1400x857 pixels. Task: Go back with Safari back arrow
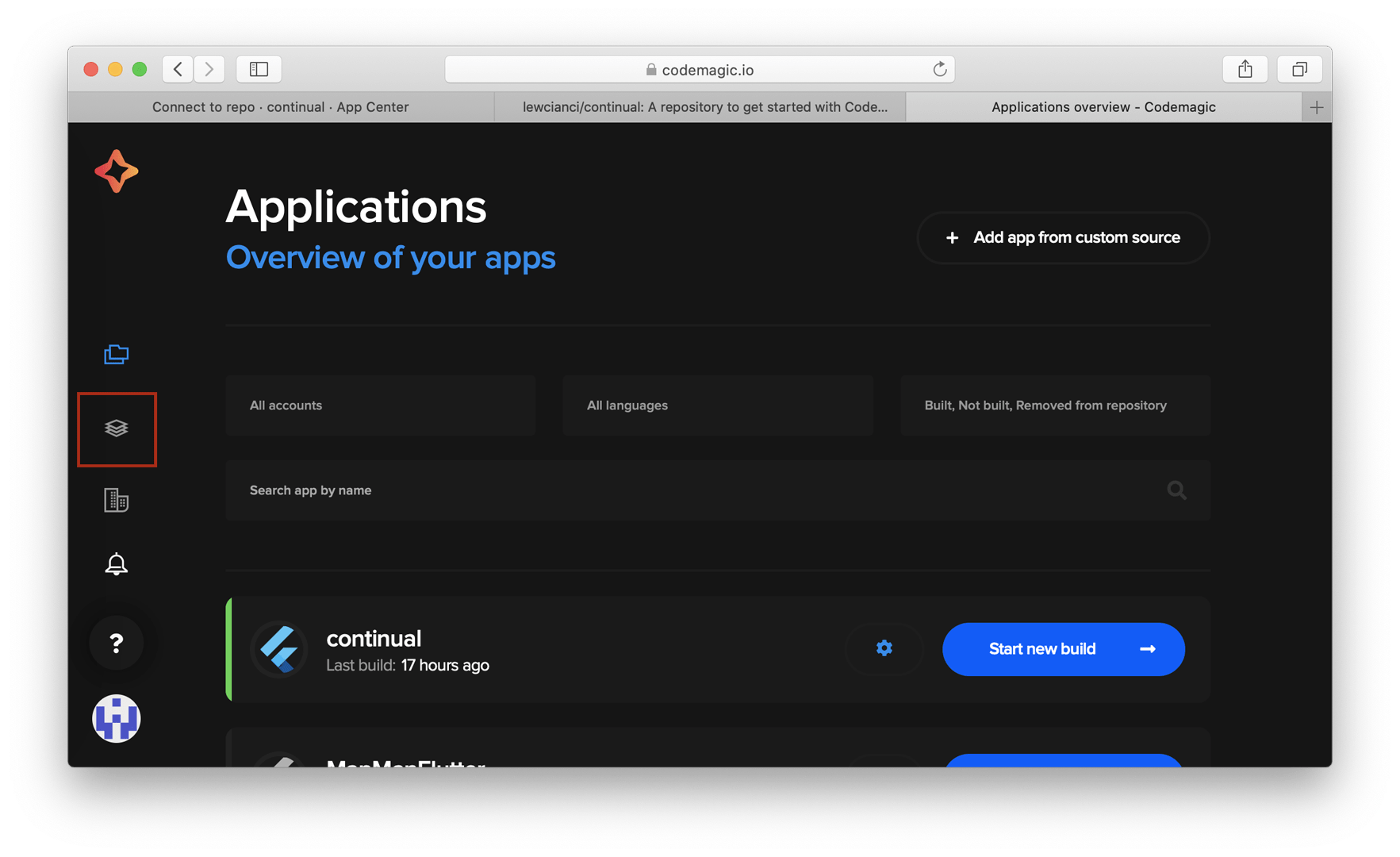[178, 69]
